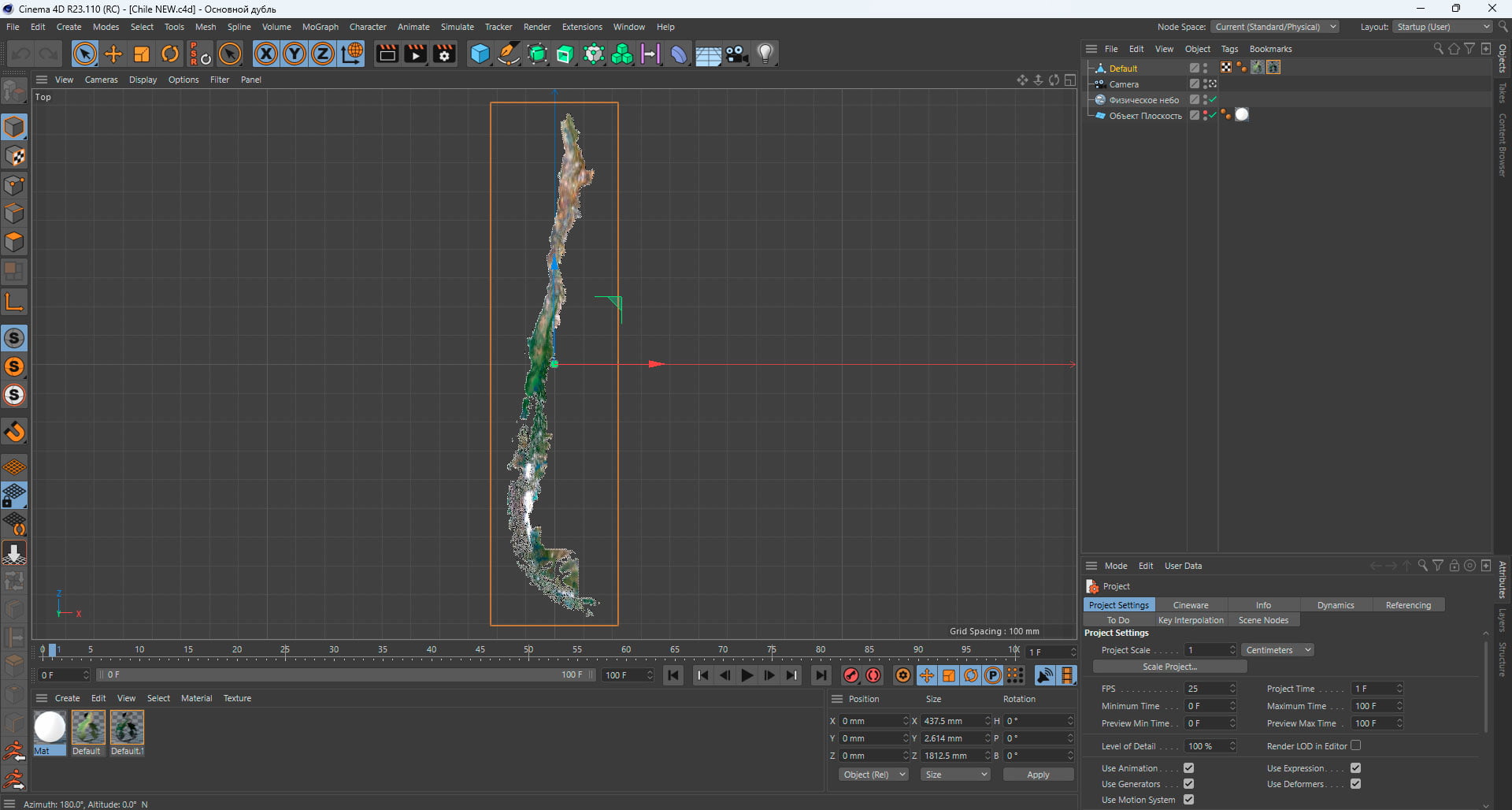The width and height of the screenshot is (1512, 810).
Task: Open the Object (Rel) coordinate dropdown
Action: (873, 775)
